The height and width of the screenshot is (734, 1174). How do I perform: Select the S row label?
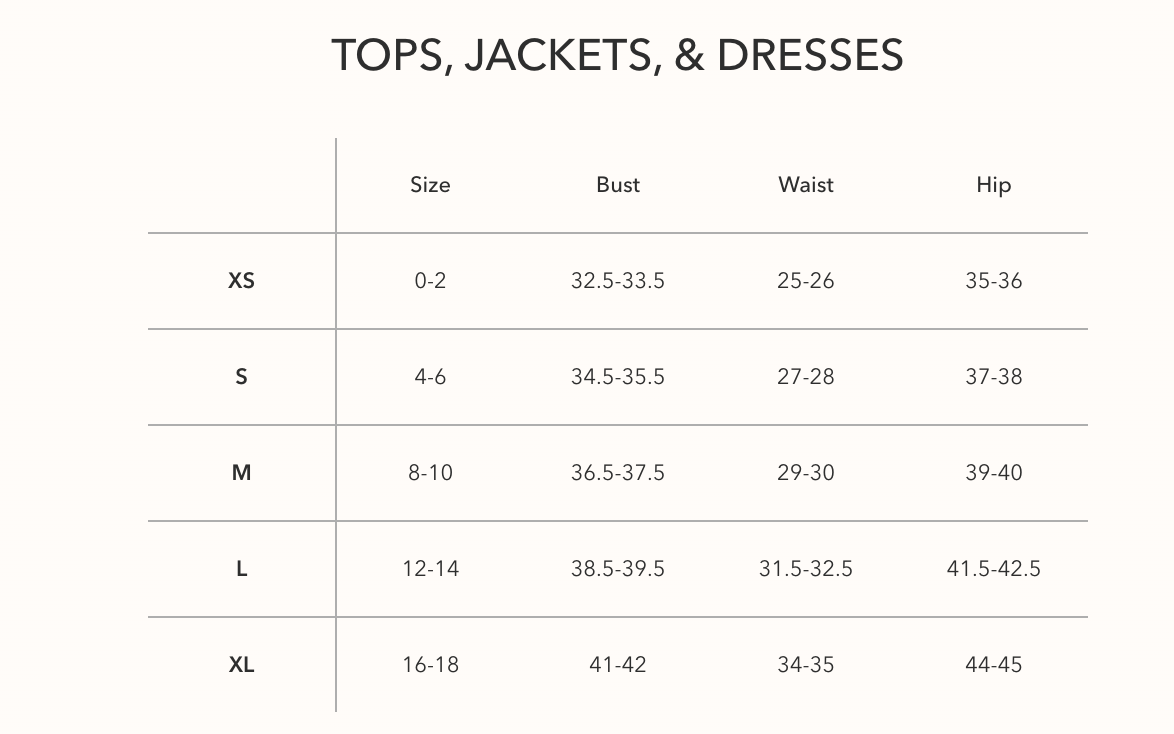[241, 377]
